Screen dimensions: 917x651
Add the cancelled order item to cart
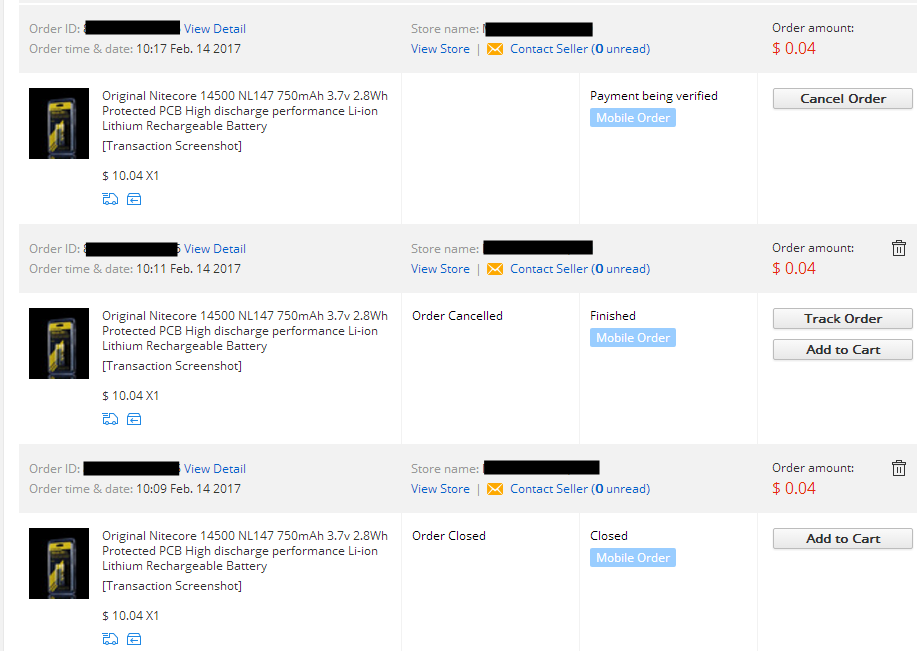pos(843,350)
